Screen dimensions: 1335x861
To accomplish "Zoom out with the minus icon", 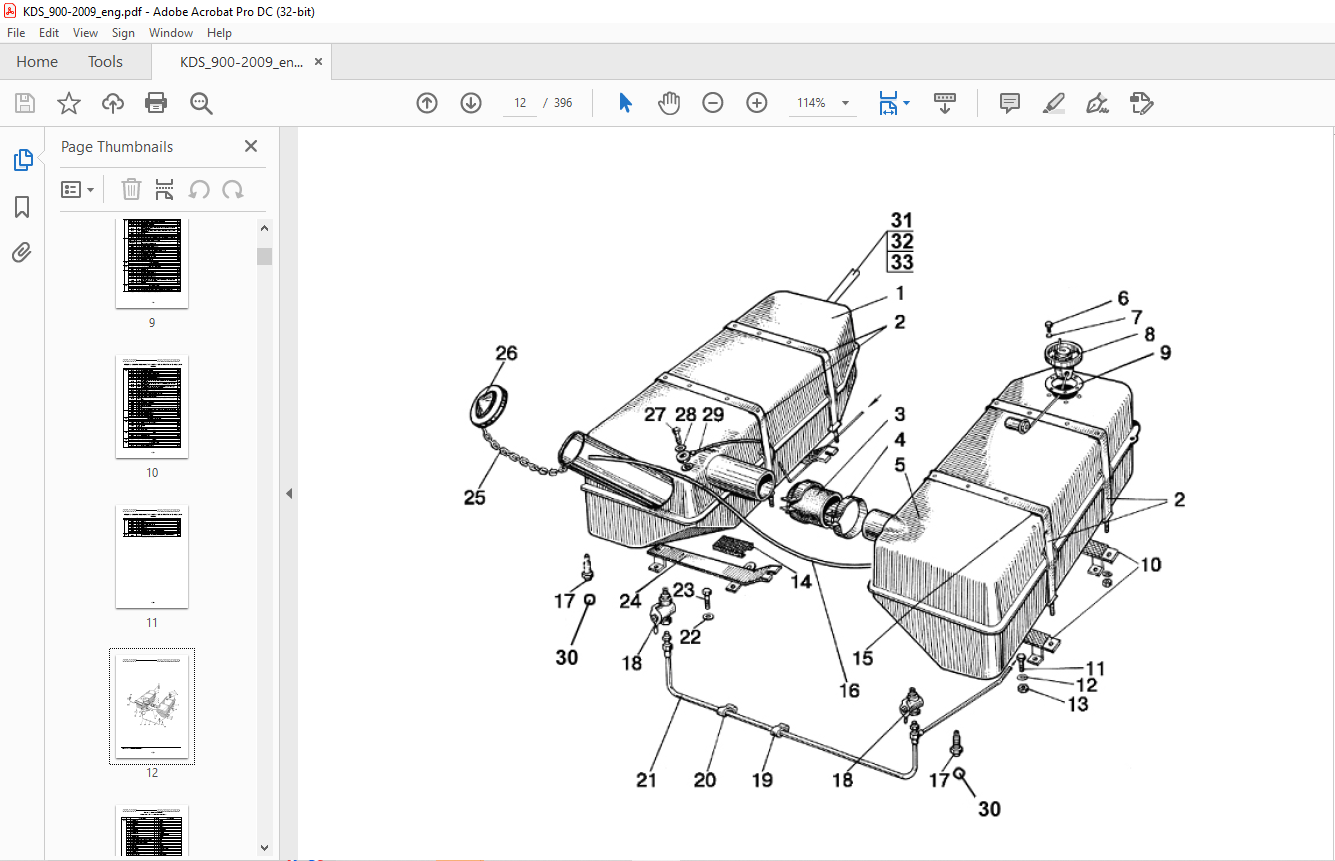I will point(713,103).
